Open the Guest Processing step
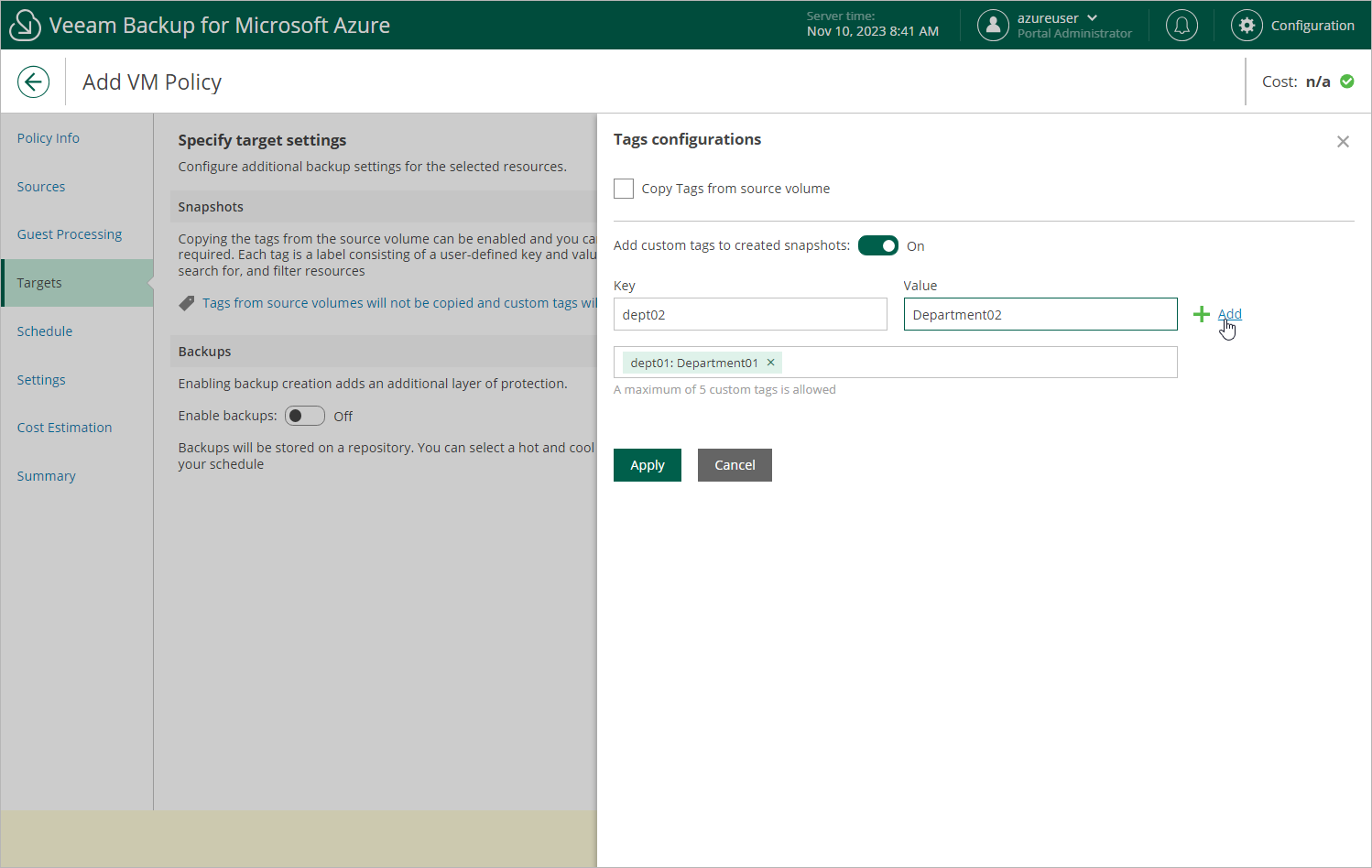 tap(70, 234)
